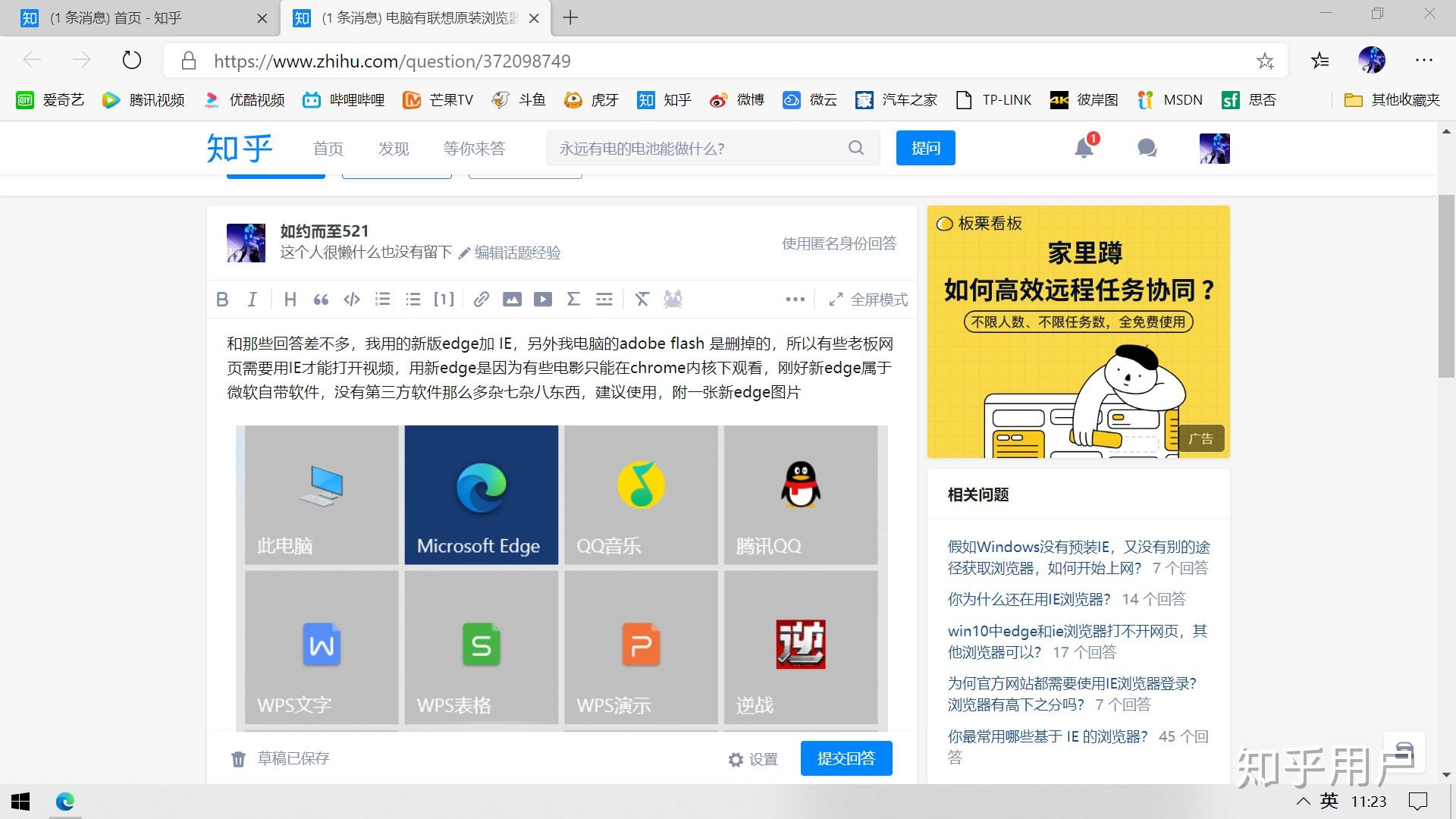Viewport: 1456px width, 819px height.
Task: Open 微博 bookmark
Action: coord(736,100)
